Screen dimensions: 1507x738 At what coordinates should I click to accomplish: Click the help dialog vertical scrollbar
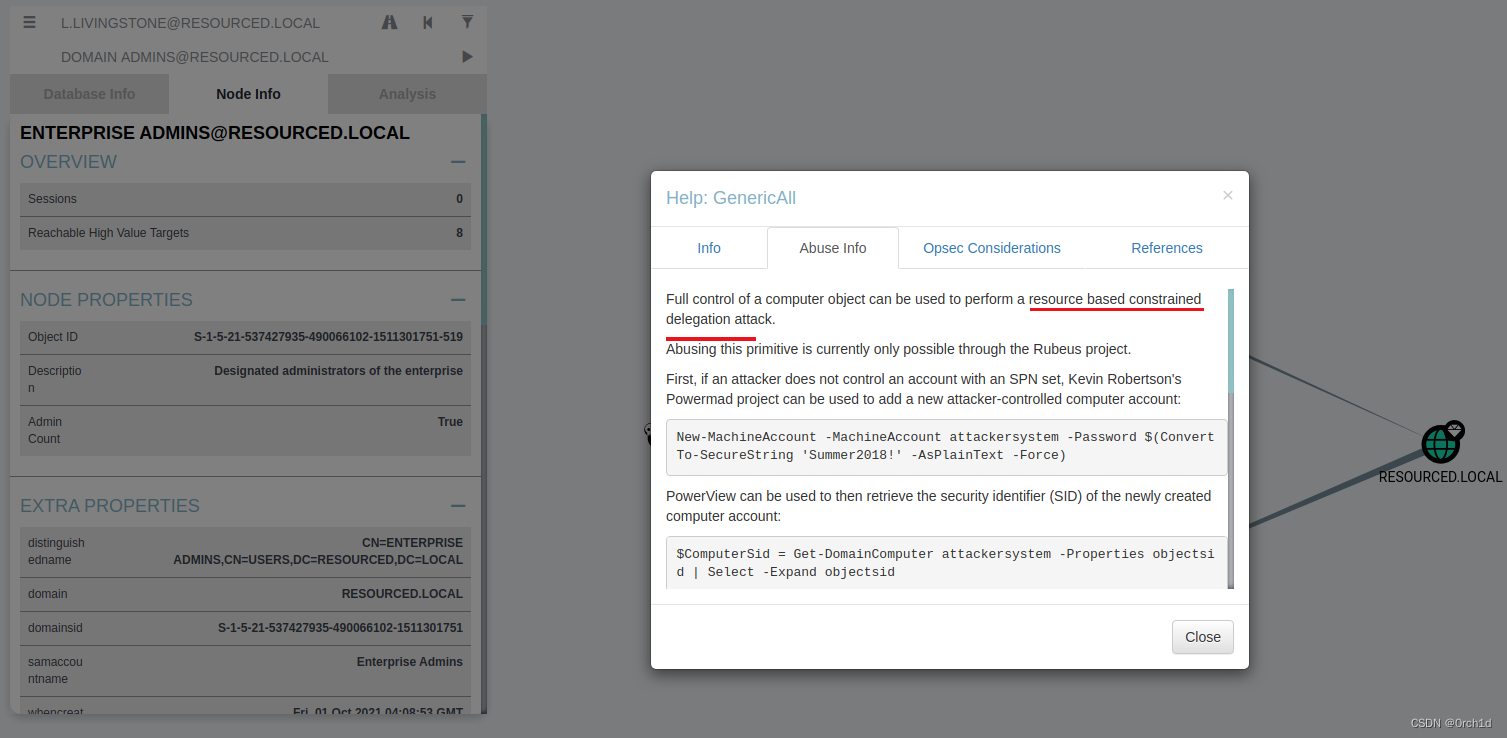1230,340
